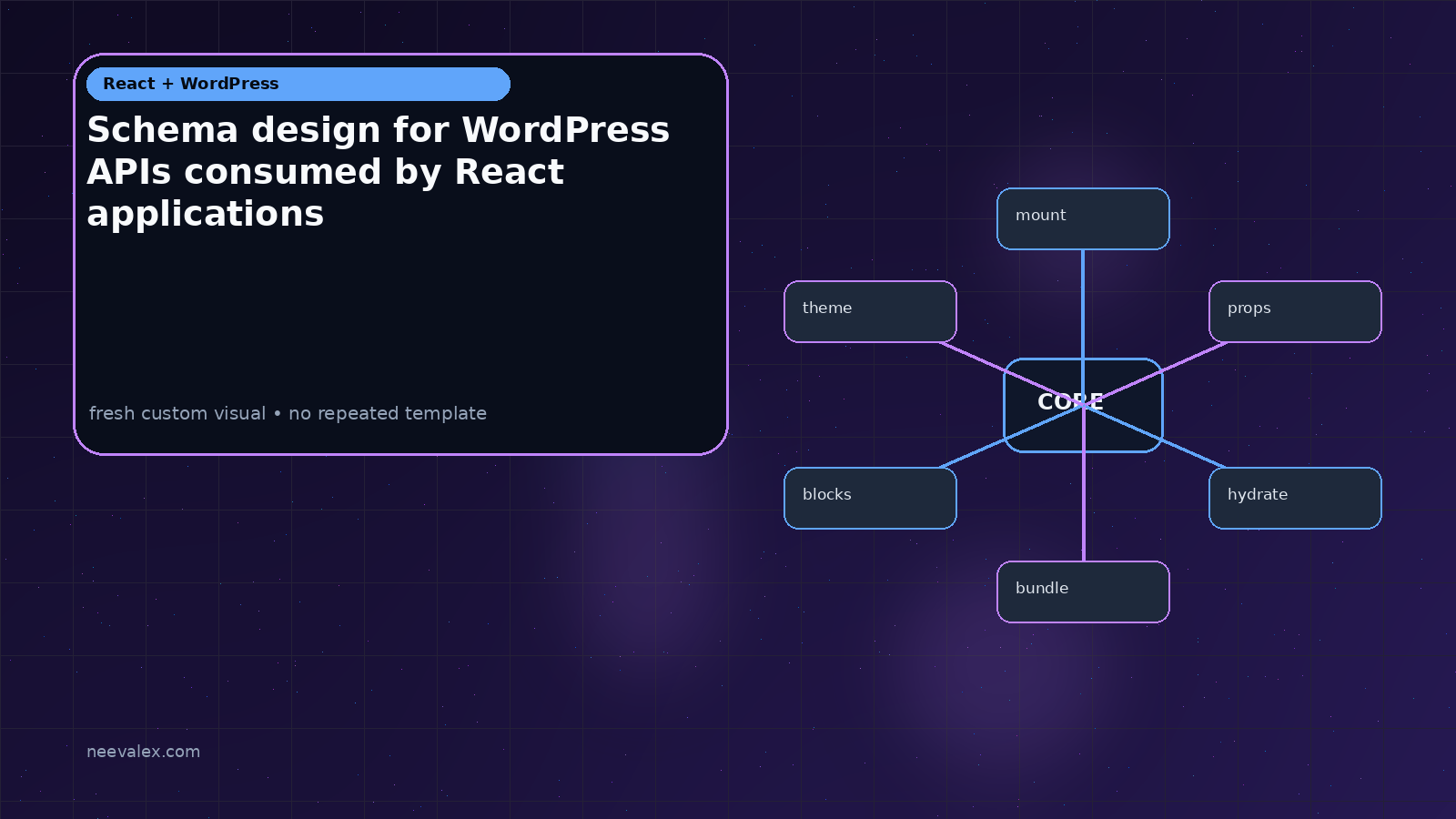Click the React + WordPress badge
The height and width of the screenshot is (819, 1456).
[298, 84]
